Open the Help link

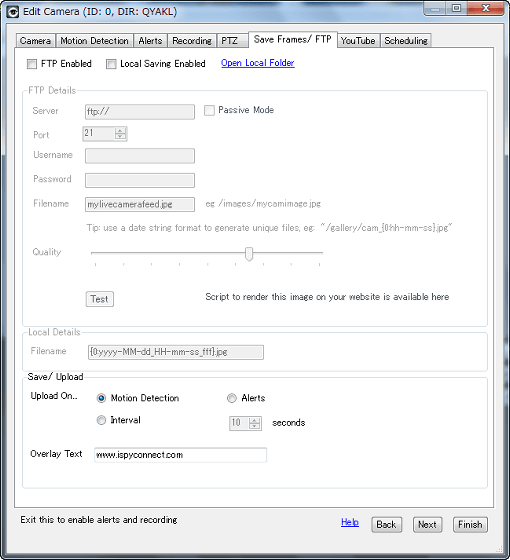tap(350, 522)
